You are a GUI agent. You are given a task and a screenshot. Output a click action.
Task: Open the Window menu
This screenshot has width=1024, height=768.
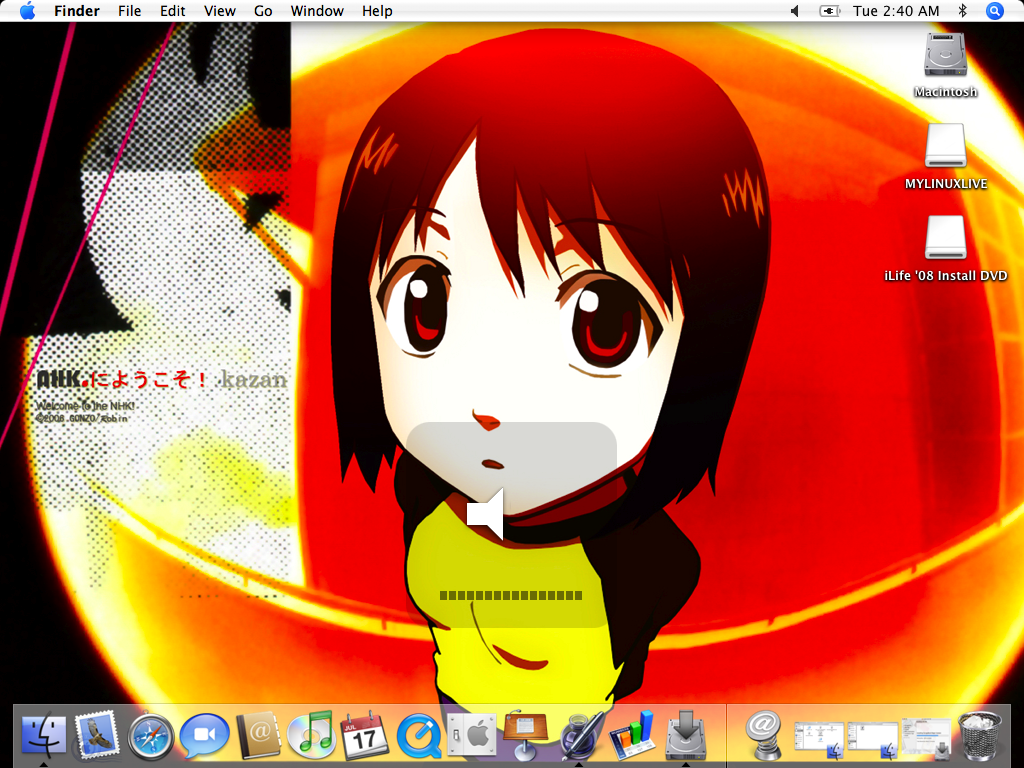pyautogui.click(x=317, y=10)
